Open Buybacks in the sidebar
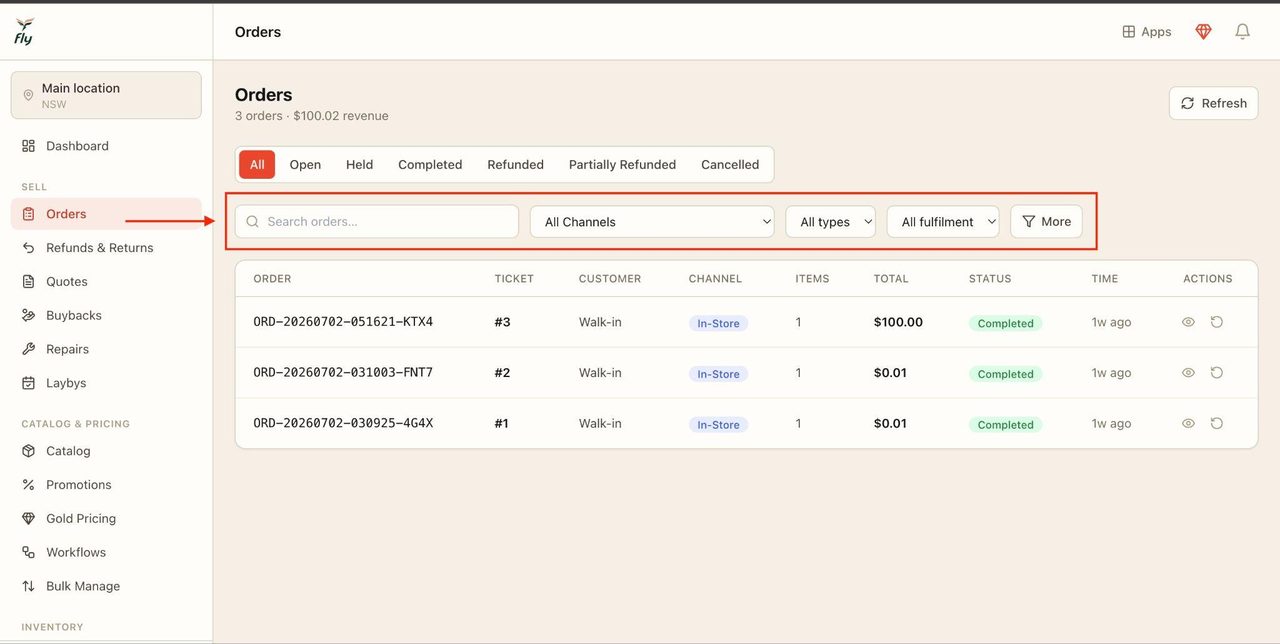1280x644 pixels. (106, 315)
